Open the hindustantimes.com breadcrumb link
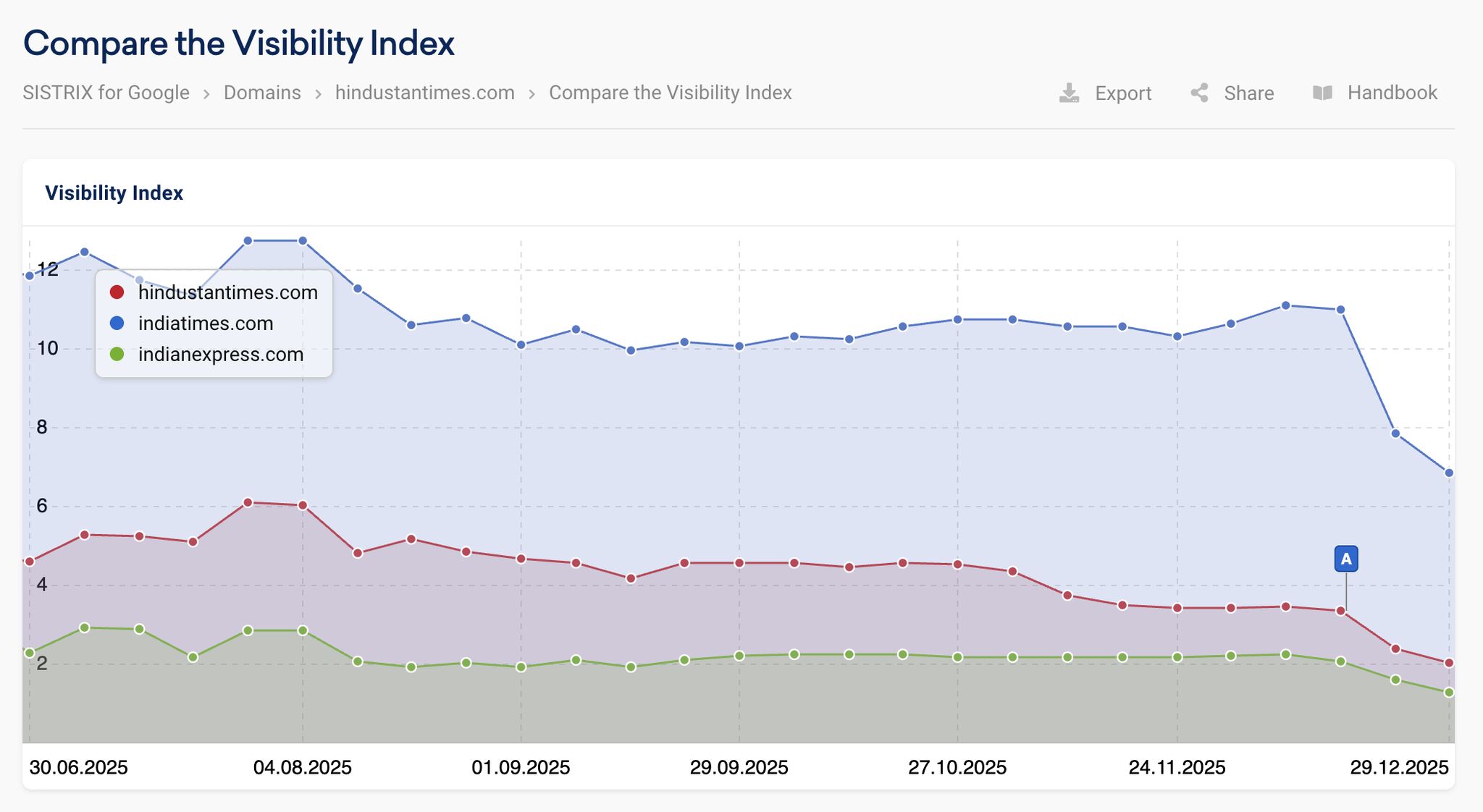1483x812 pixels. pyautogui.click(x=425, y=93)
